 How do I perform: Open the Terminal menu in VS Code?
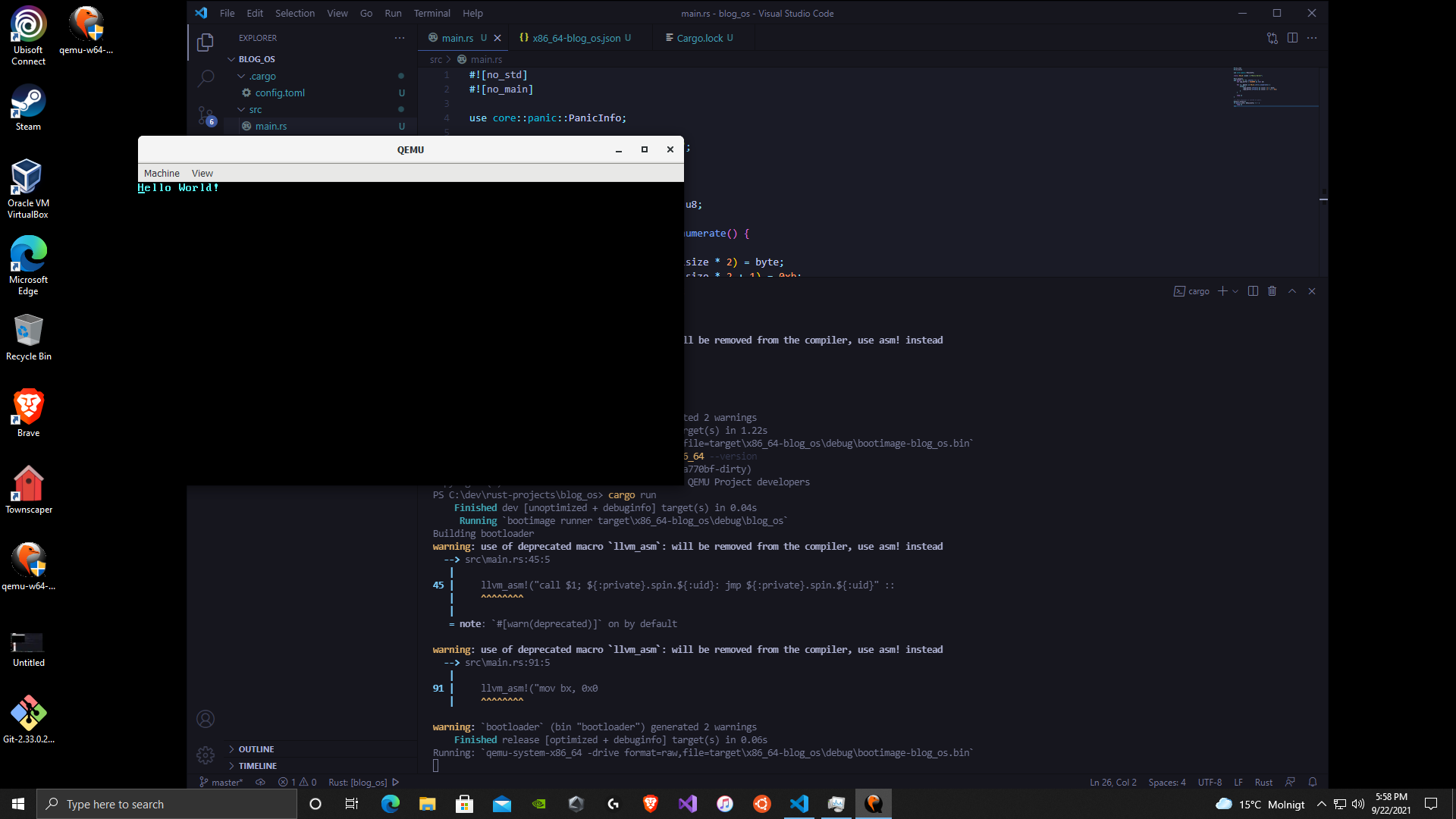coord(431,13)
